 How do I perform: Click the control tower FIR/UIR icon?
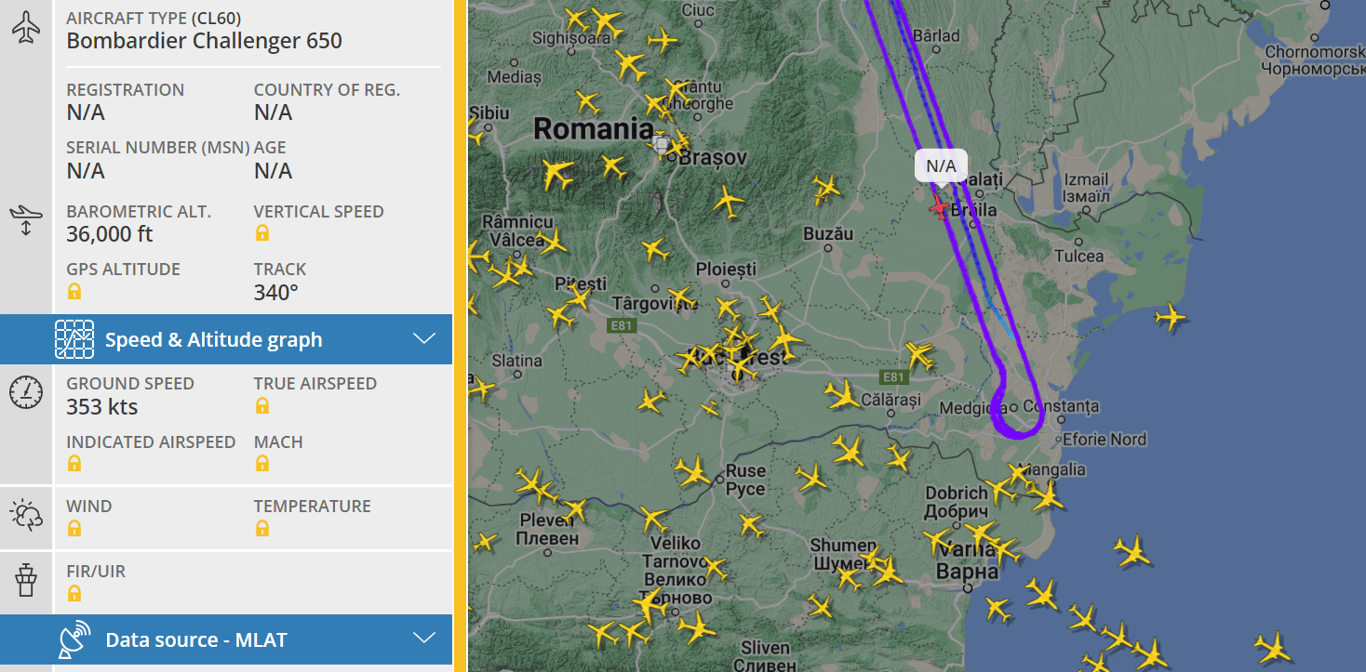[x=26, y=580]
